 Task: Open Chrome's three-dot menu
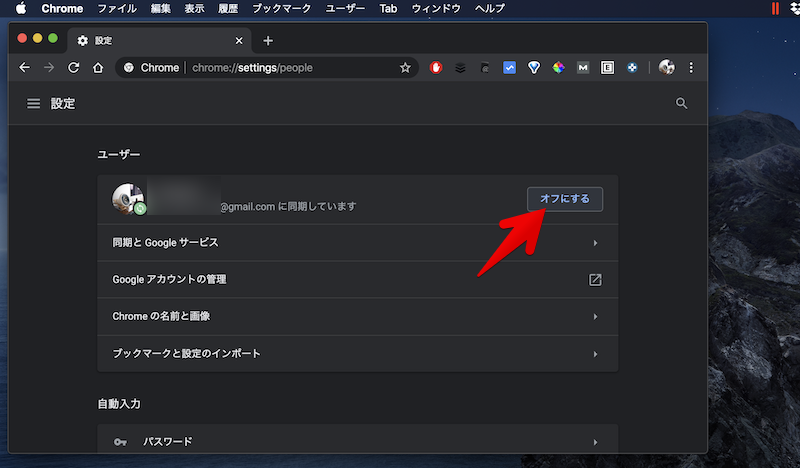pyautogui.click(x=691, y=68)
